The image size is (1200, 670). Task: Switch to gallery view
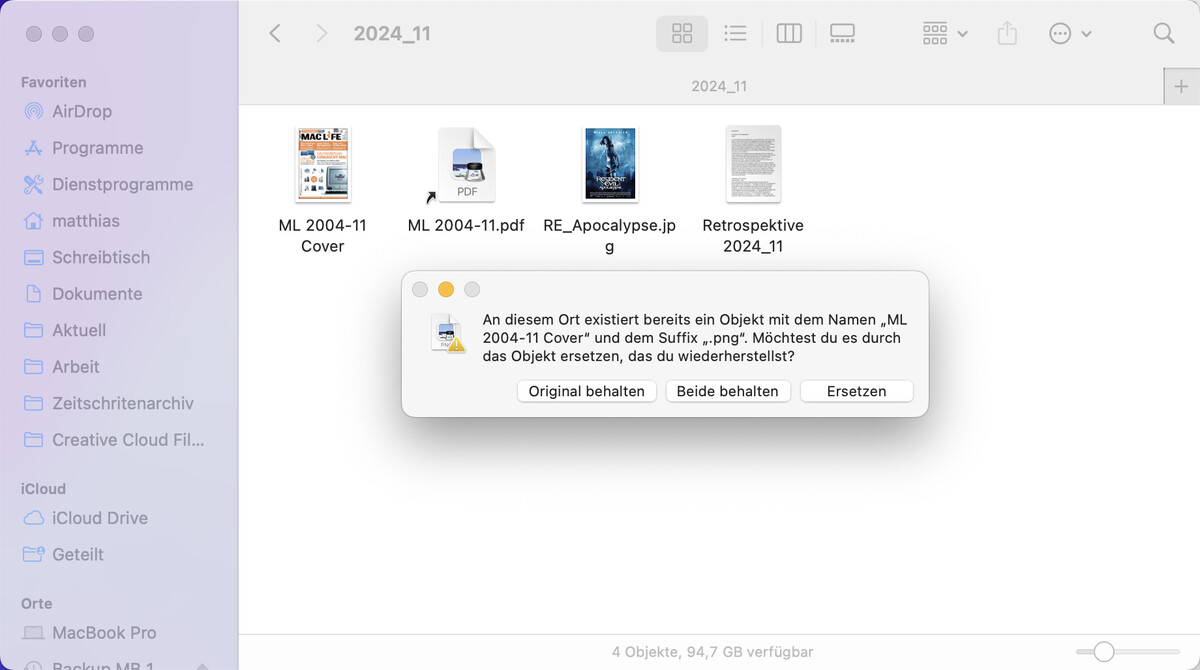[x=842, y=33]
